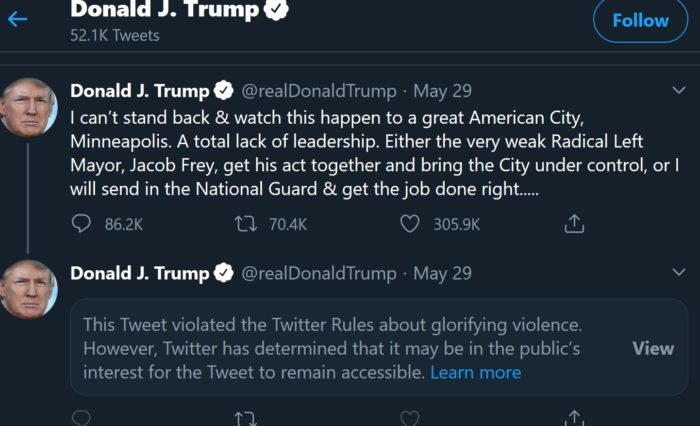This screenshot has height=426, width=700.
Task: Reply icon under the flagged tweet
Action: click(x=82, y=418)
